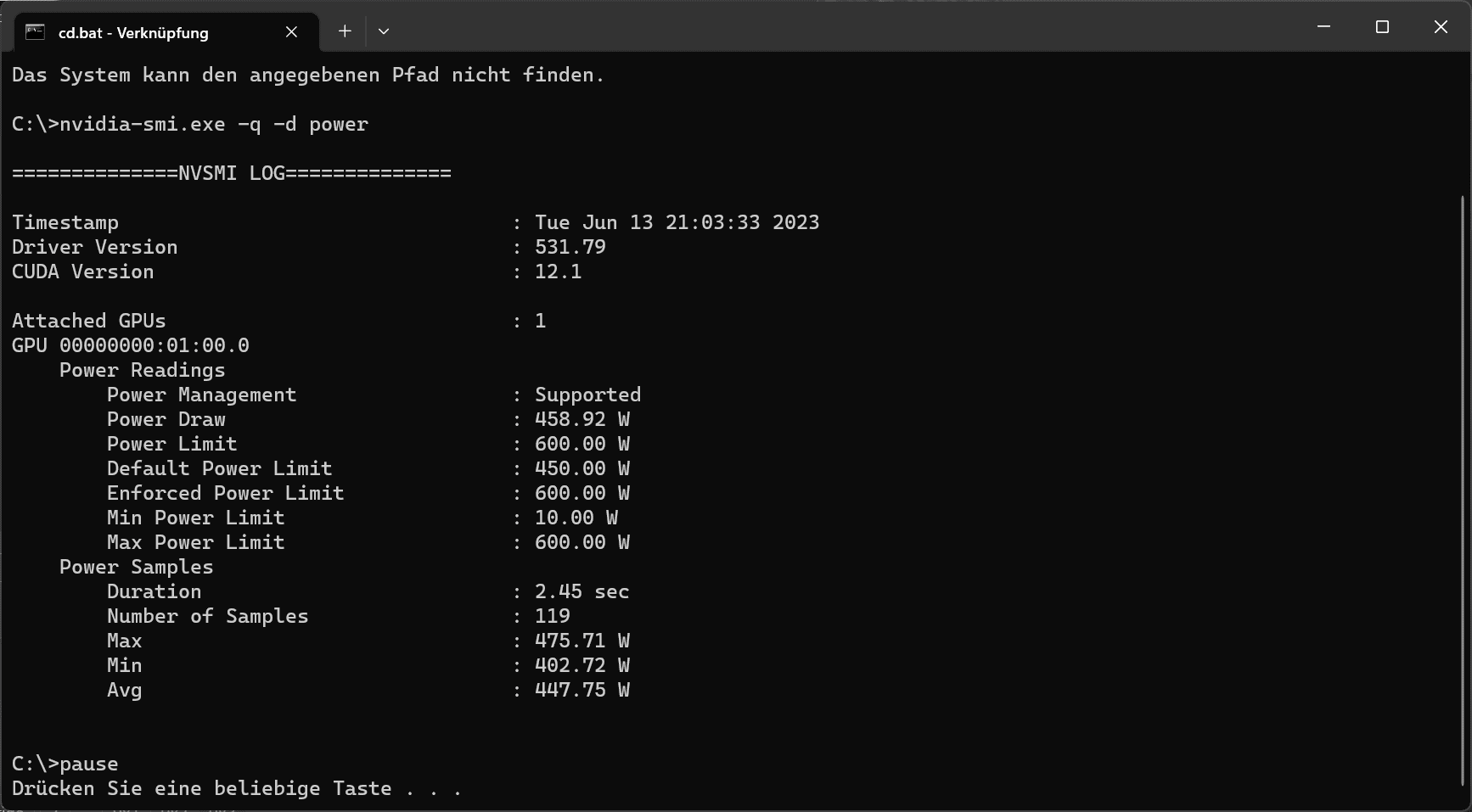This screenshot has height=812, width=1472.
Task: Click the Duration value 2.45 sec
Action: (582, 591)
